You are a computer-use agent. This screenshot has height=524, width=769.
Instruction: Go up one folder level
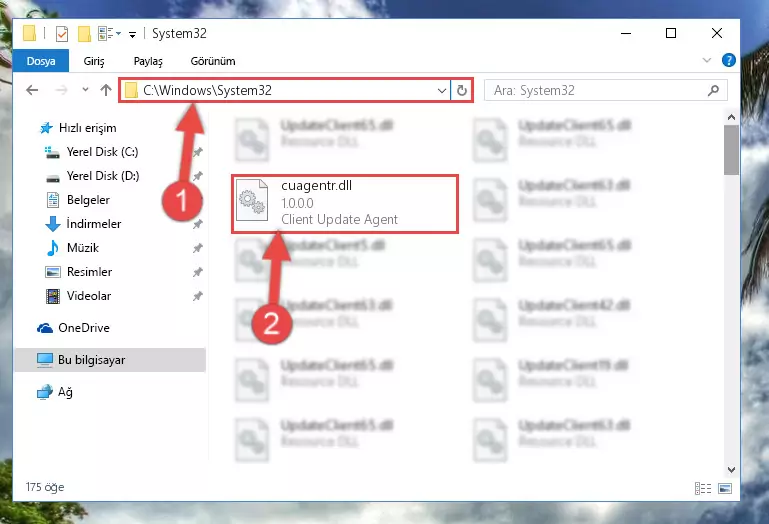tap(105, 90)
